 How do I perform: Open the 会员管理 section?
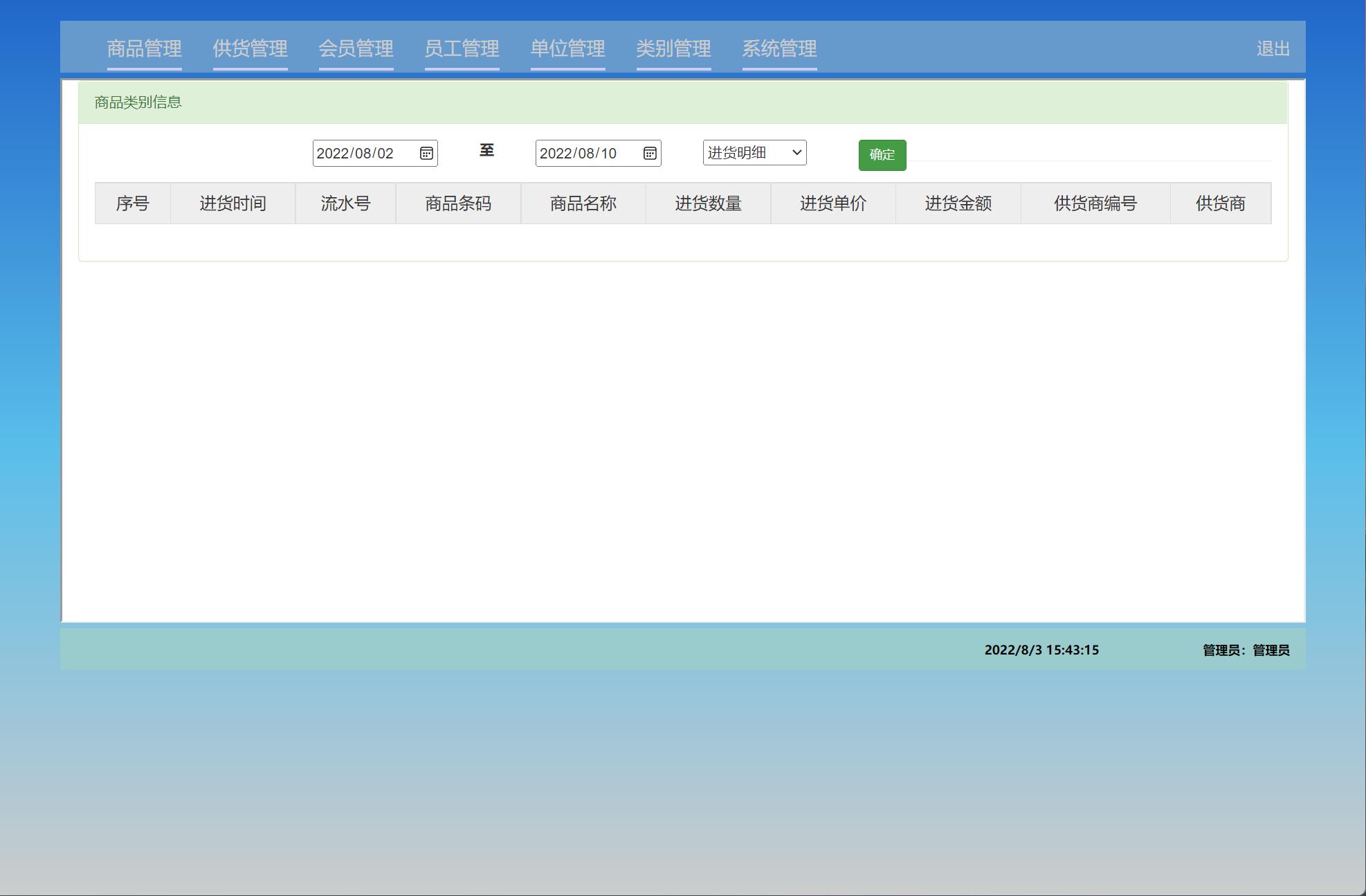(x=356, y=49)
